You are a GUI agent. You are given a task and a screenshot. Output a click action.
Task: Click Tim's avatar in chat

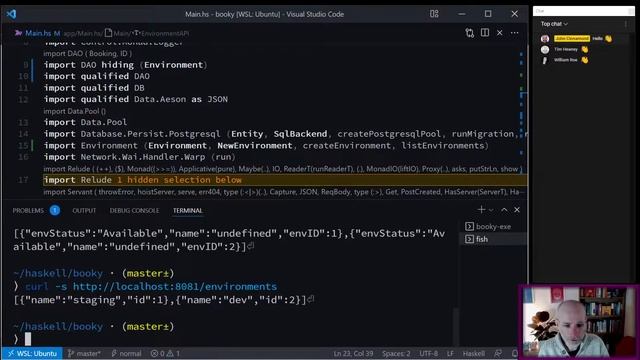[x=545, y=49]
